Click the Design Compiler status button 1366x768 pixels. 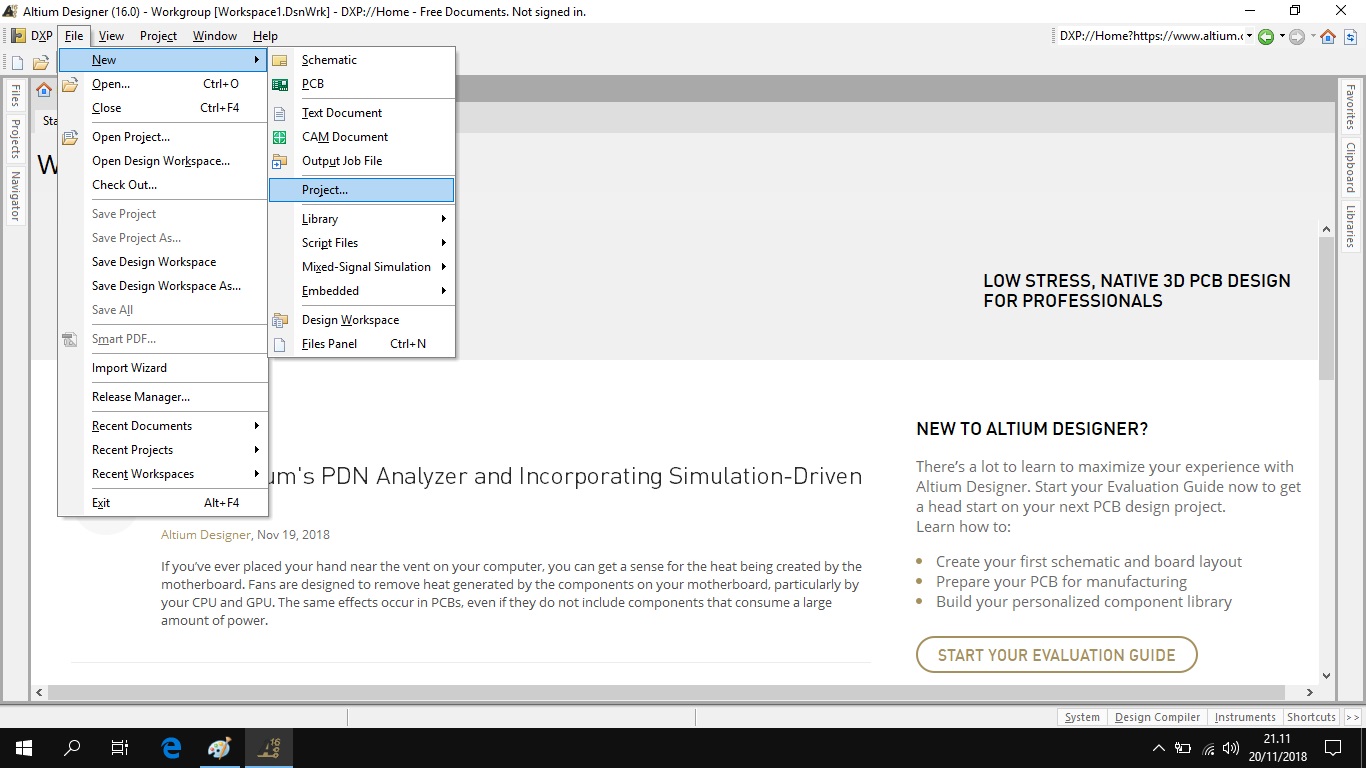click(x=1157, y=717)
